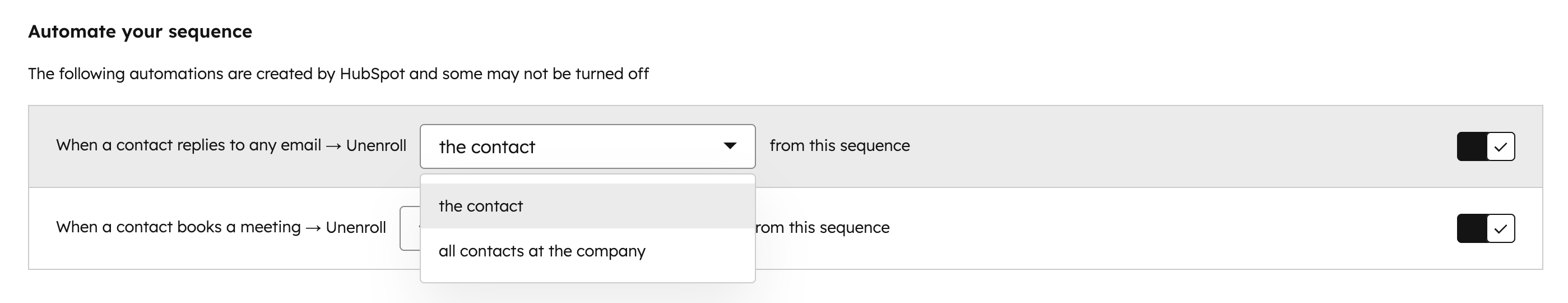Toggle off the reply unenroll automation switch

[x=1485, y=146]
